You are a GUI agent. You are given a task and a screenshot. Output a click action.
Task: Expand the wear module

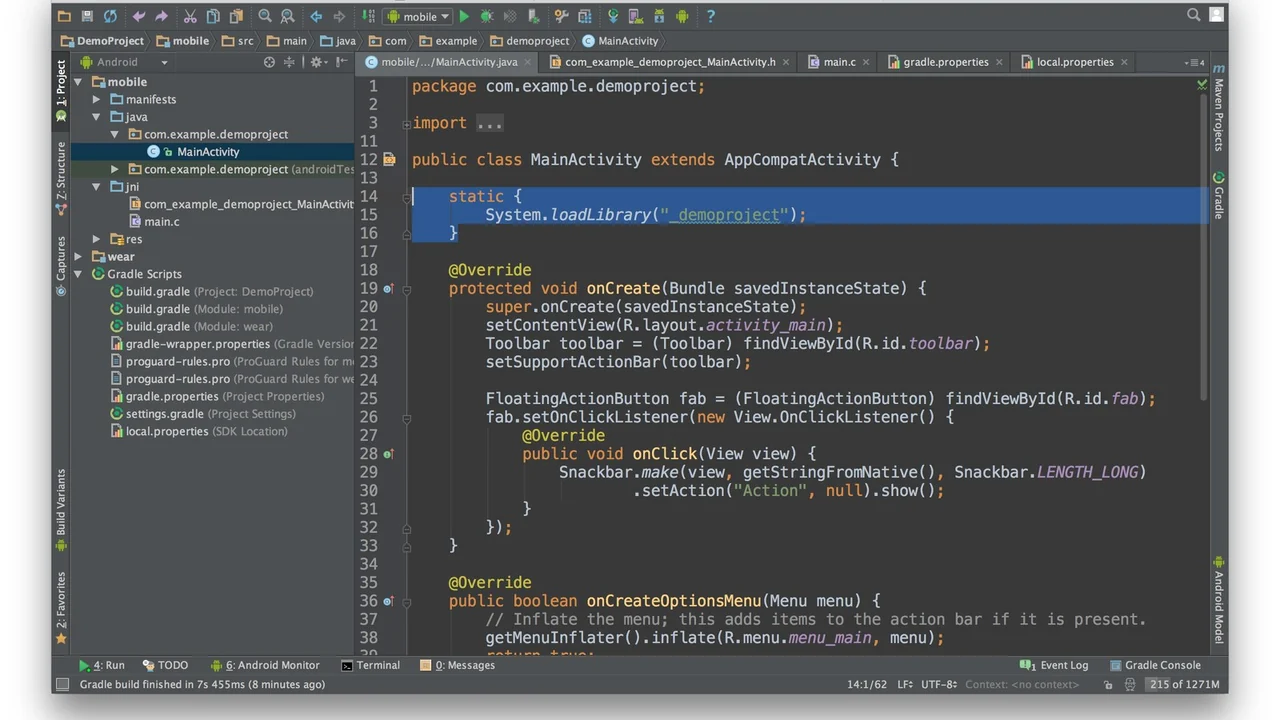click(79, 257)
